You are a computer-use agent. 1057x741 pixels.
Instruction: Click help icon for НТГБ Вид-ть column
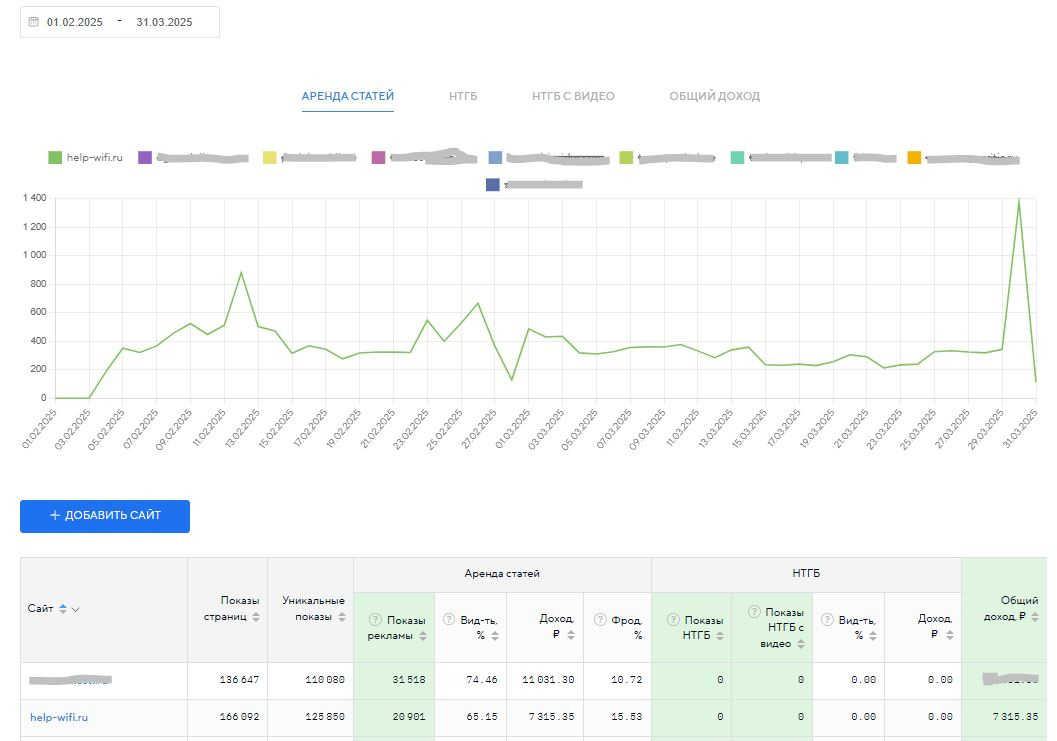point(827,620)
